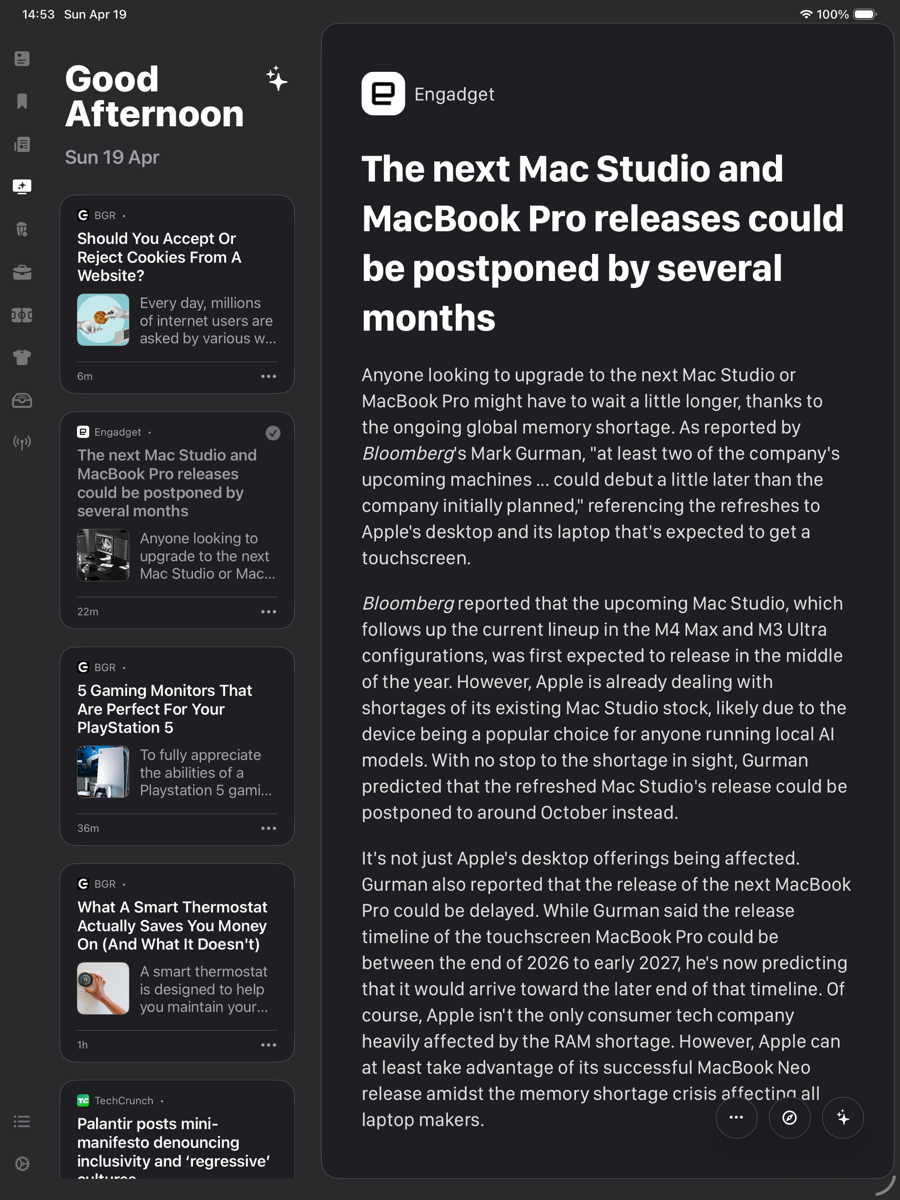Screen dimensions: 900x1200
Task: Open the sparkle icon next to Good Afternoon
Action: [x=275, y=78]
